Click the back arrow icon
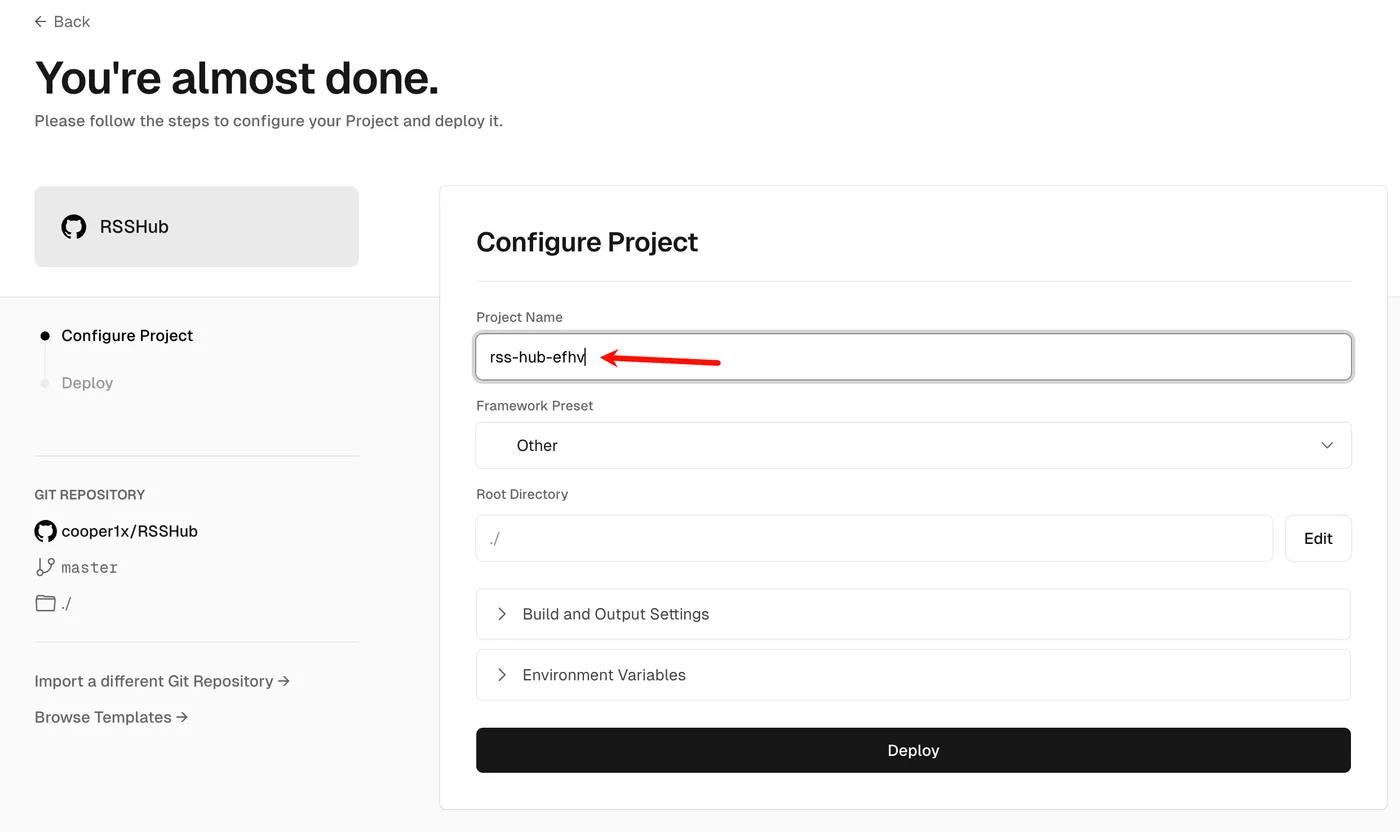The image size is (1400, 832). tap(40, 22)
